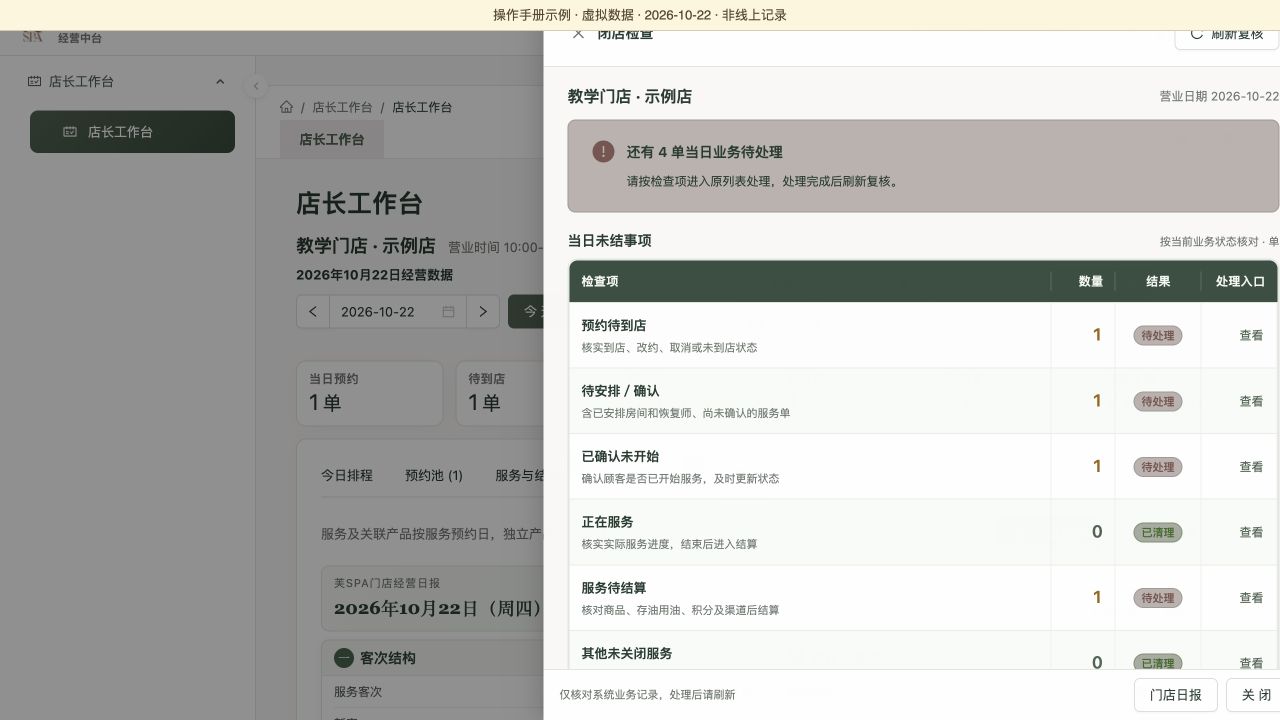Select the 店长工作台 sidebar sub-item

(x=132, y=132)
